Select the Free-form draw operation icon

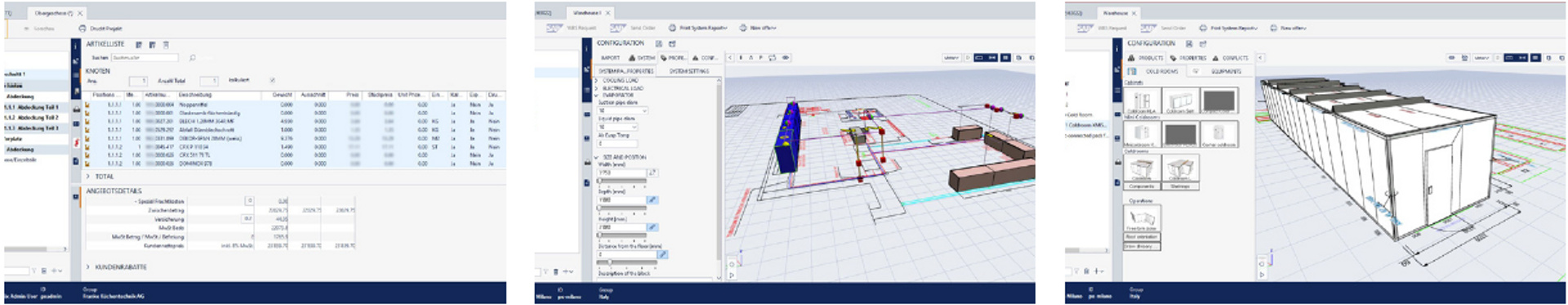(x=1142, y=218)
